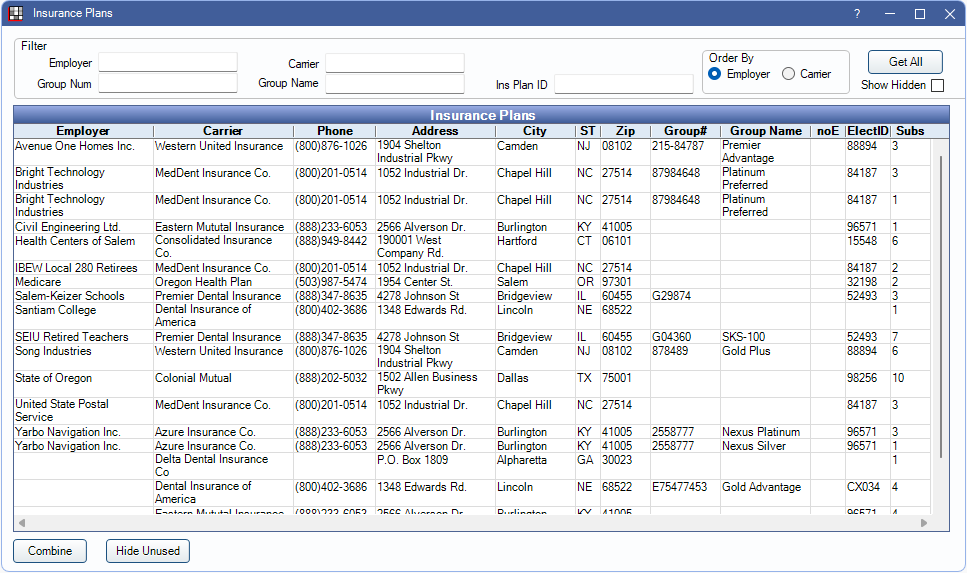Select IBEW Local 280 Retirees row
The image size is (967, 573).
coord(472,268)
